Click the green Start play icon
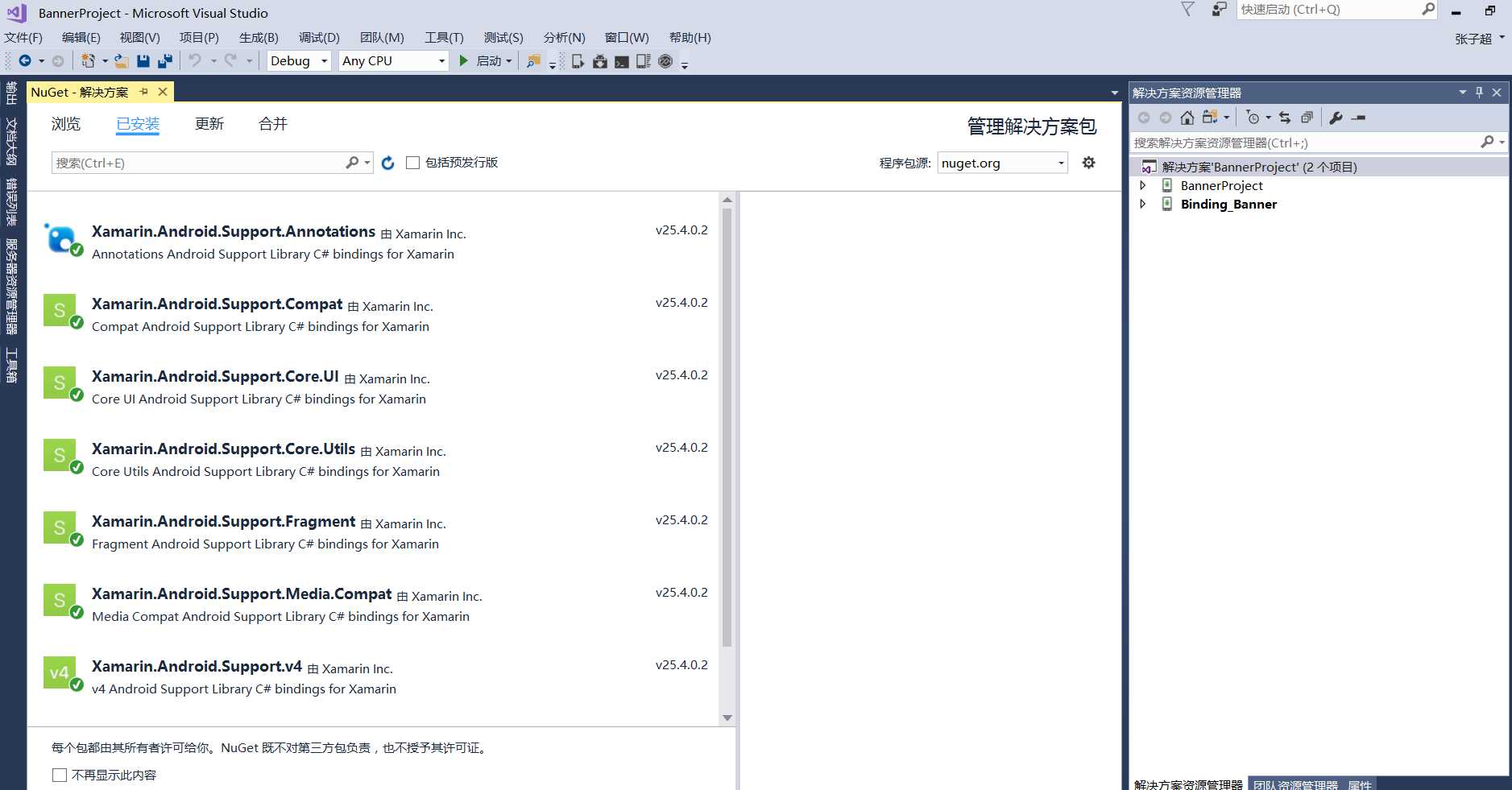This screenshot has height=790, width=1512. (463, 60)
